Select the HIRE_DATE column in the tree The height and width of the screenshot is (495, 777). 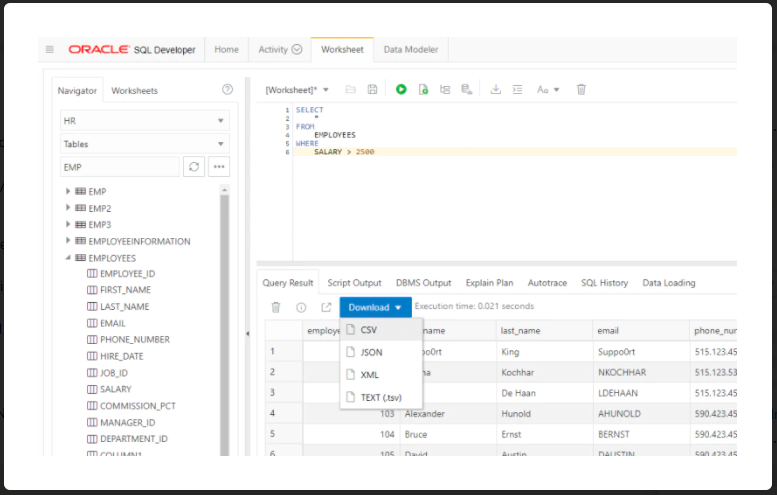pyautogui.click(x=121, y=356)
